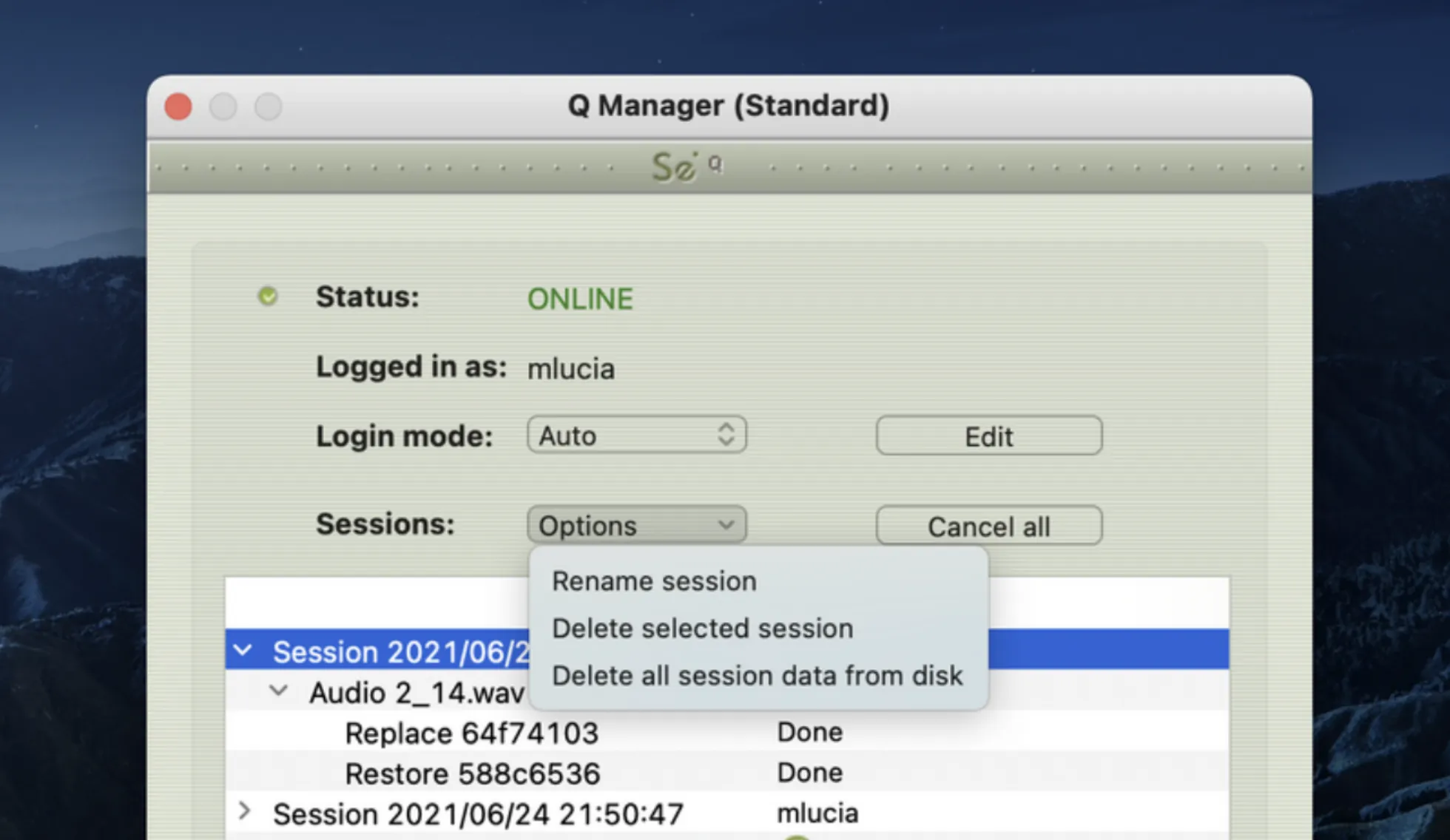Choose Rename session from the menu

tap(758, 581)
